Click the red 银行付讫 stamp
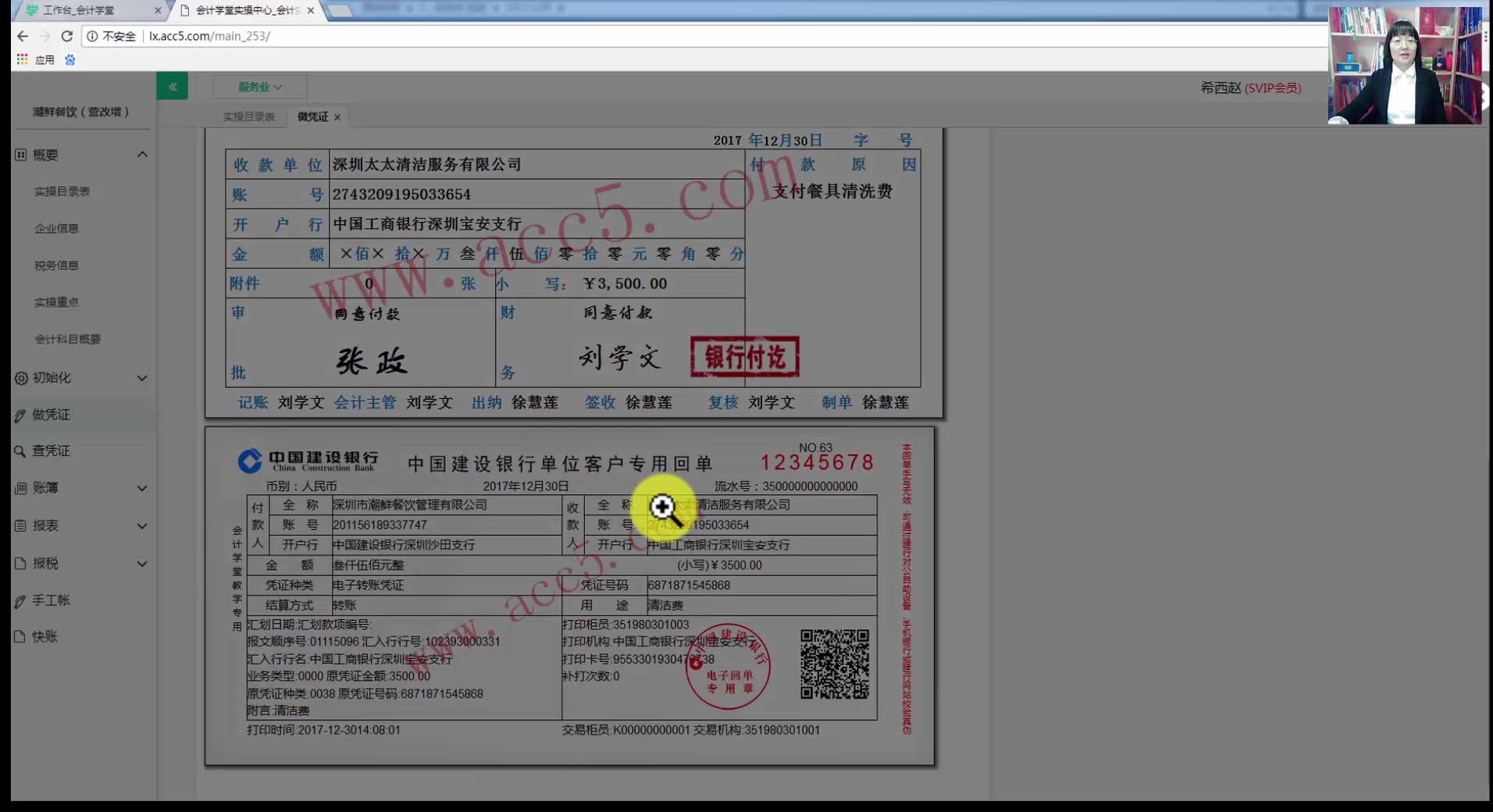This screenshot has height=812, width=1493. [x=745, y=357]
